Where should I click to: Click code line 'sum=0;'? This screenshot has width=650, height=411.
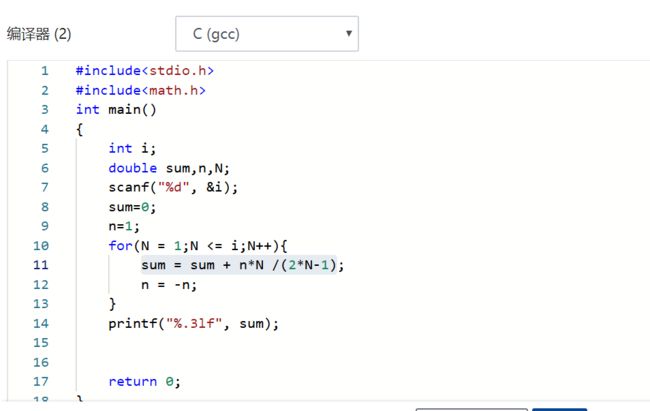click(132, 207)
